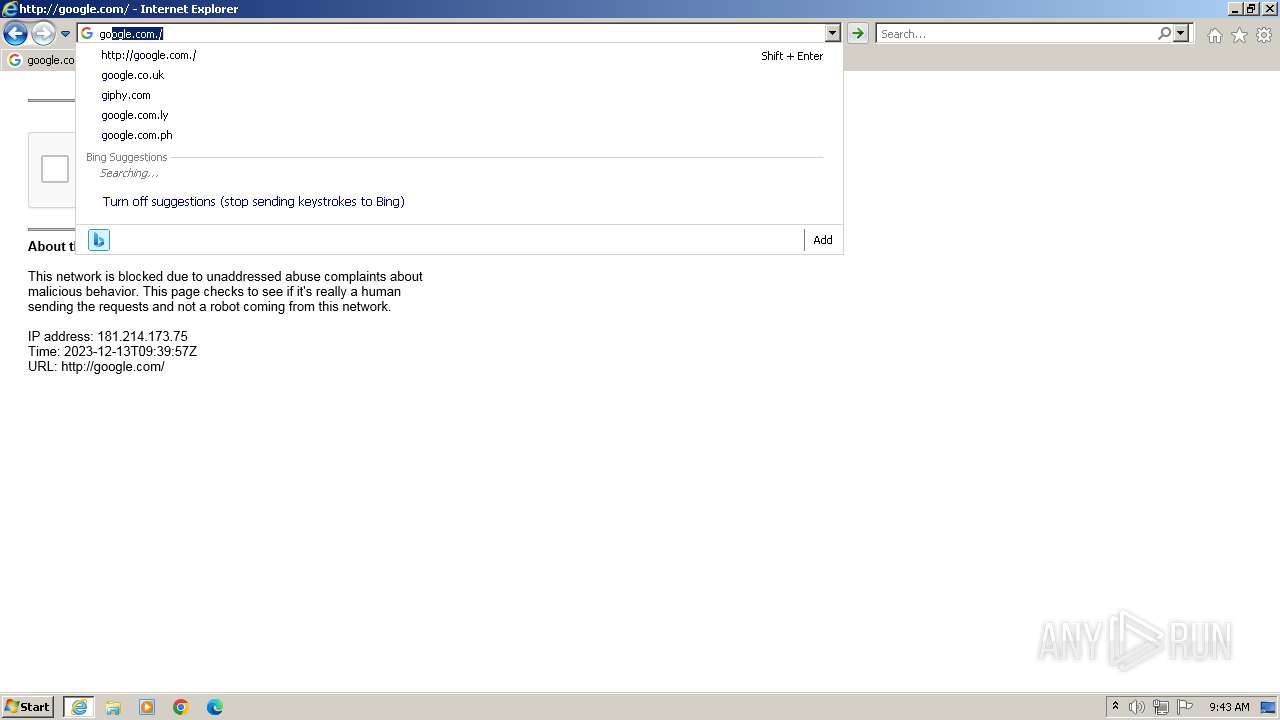This screenshot has width=1280, height=720.
Task: Click the Forward navigation arrow
Action: tap(43, 34)
